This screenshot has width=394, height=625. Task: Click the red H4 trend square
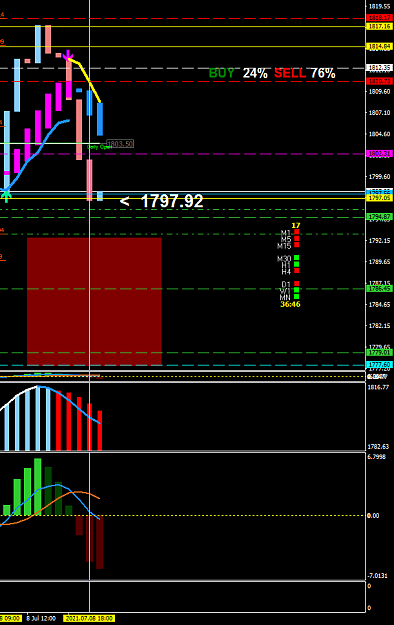[x=296, y=270]
